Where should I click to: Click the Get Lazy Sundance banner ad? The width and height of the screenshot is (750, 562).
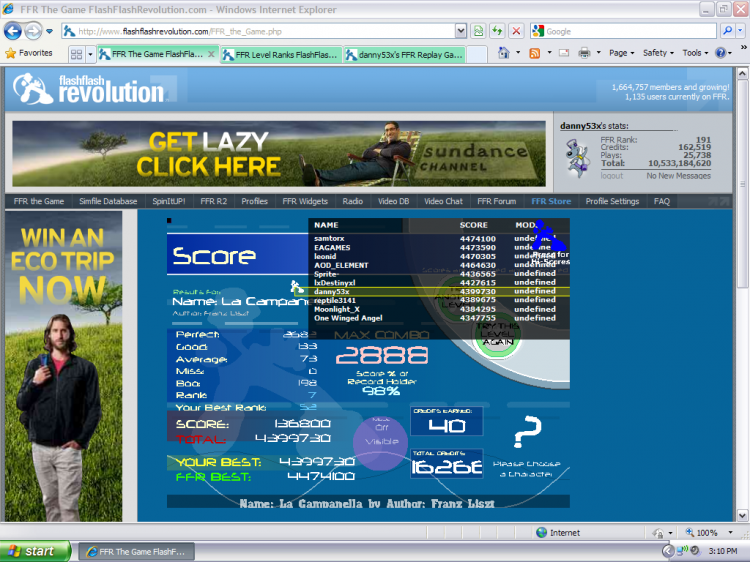click(279, 154)
